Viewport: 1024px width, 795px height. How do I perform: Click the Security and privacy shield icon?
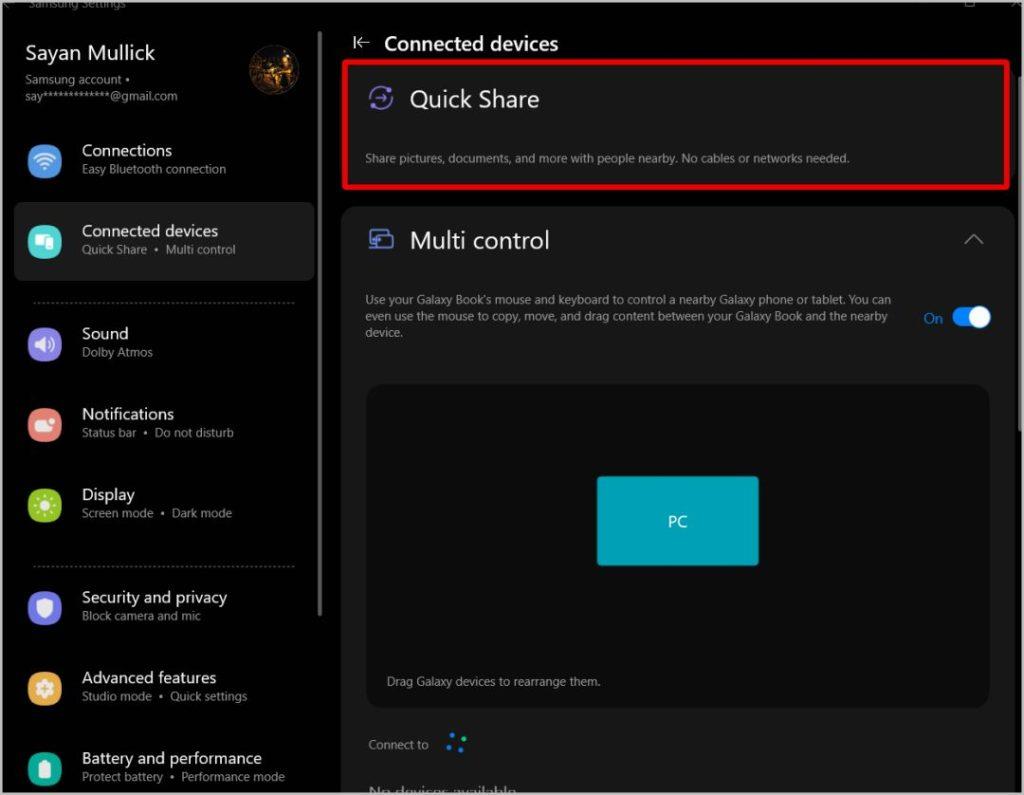click(x=44, y=608)
